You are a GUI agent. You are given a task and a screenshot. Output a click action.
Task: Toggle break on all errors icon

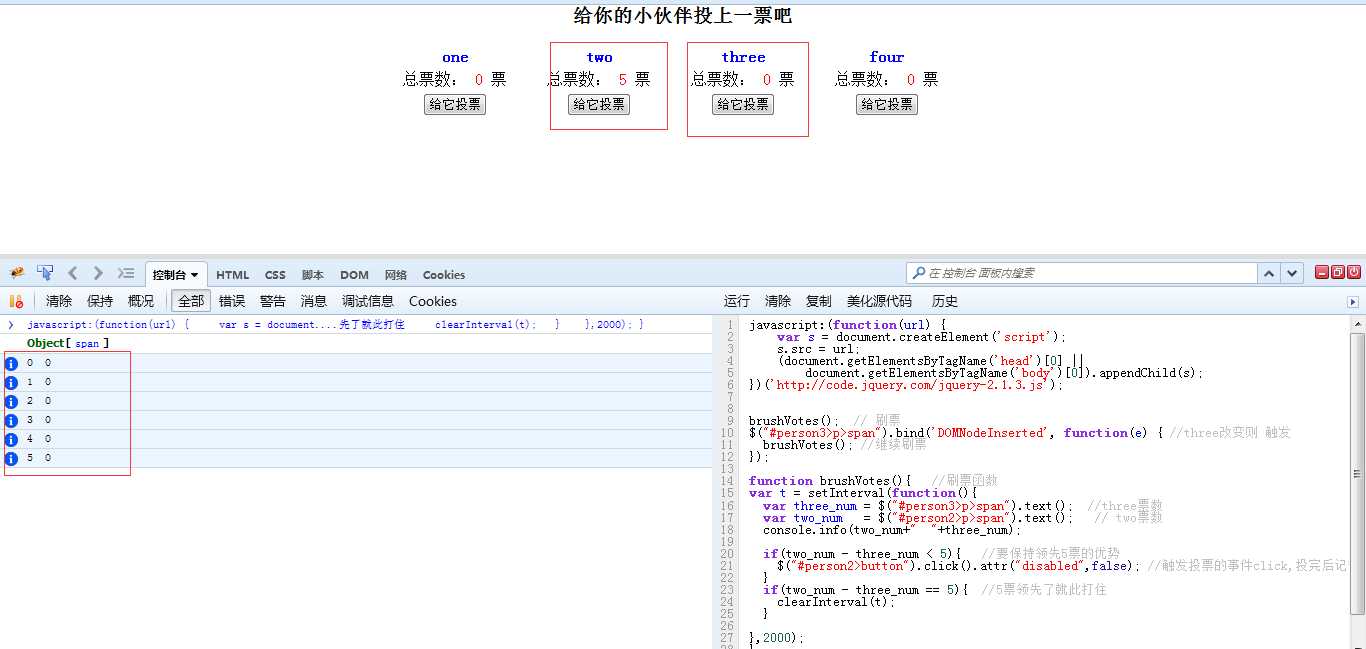click(16, 301)
